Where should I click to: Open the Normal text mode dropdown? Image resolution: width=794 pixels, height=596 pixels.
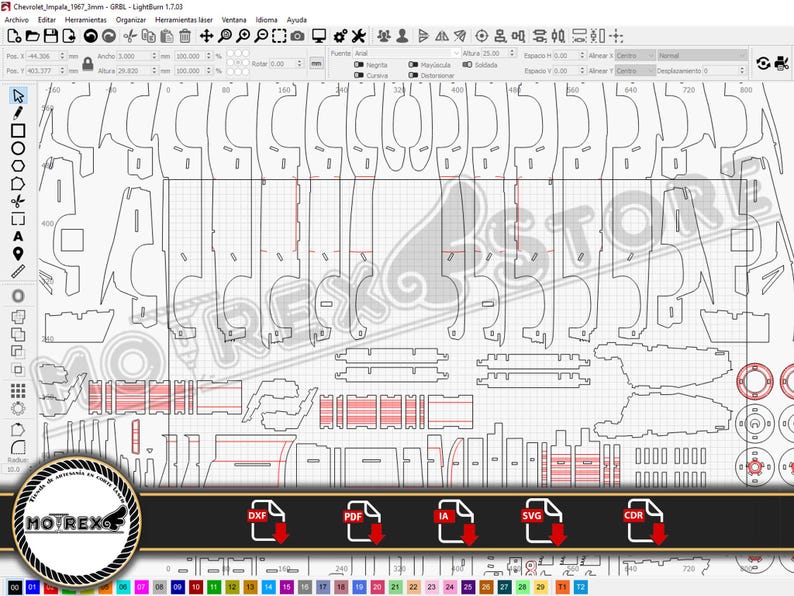click(x=702, y=55)
